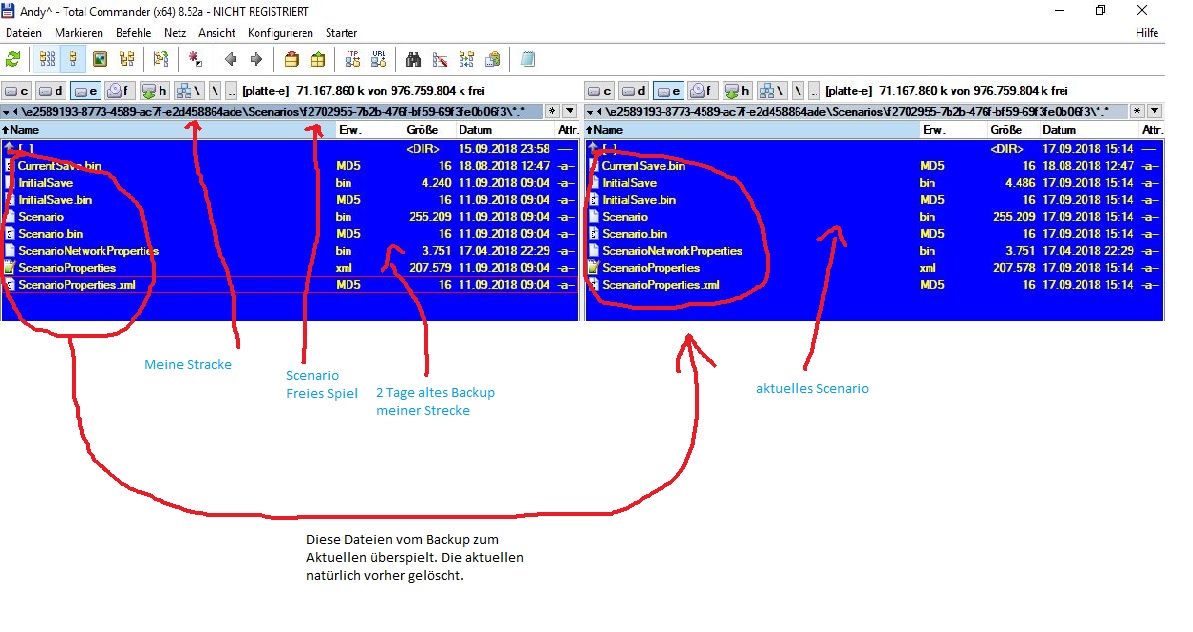
Task: Go back with the left arrow icon
Action: [x=231, y=59]
